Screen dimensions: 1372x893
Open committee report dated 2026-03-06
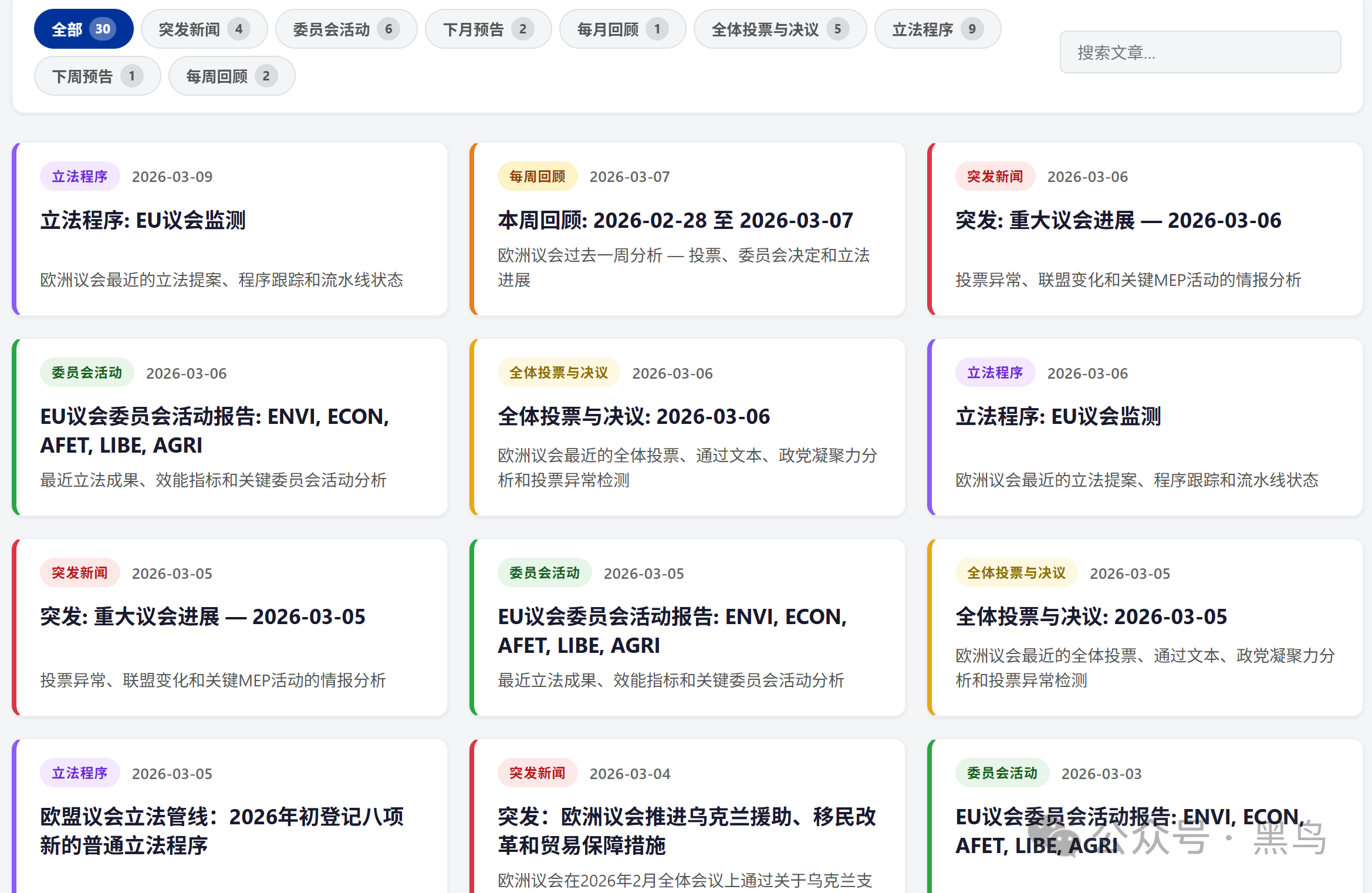214,430
